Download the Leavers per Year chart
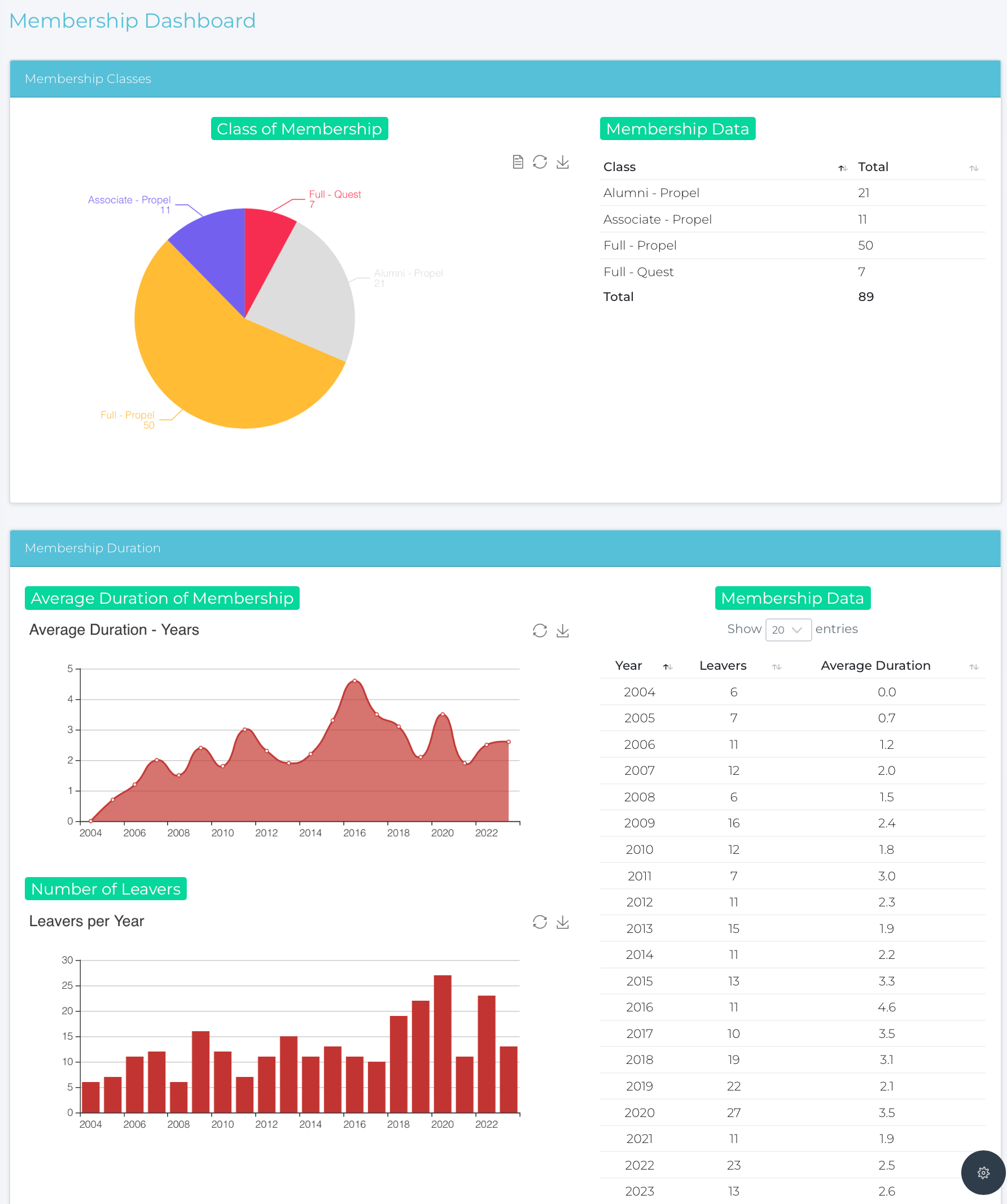This screenshot has width=1007, height=1204. (x=562, y=922)
